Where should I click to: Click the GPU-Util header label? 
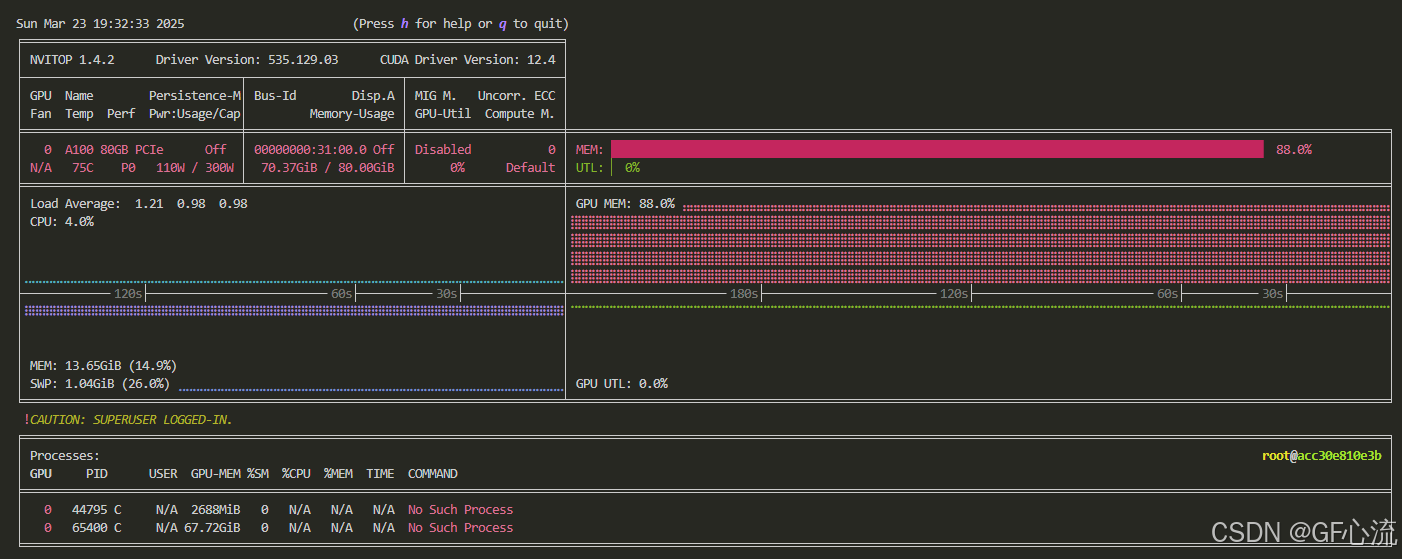(443, 114)
